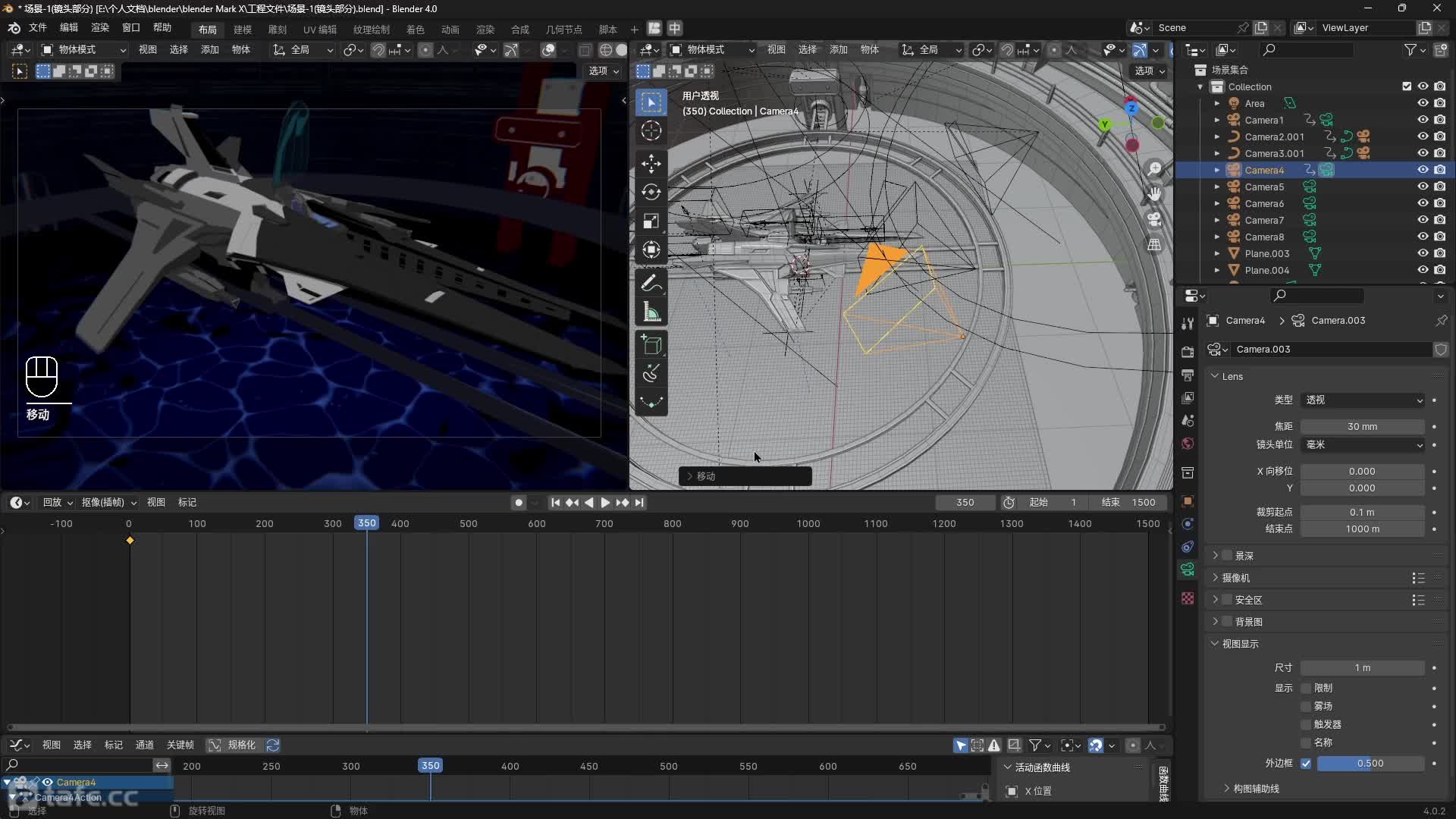Open the timeline 标记 menu

(x=187, y=503)
